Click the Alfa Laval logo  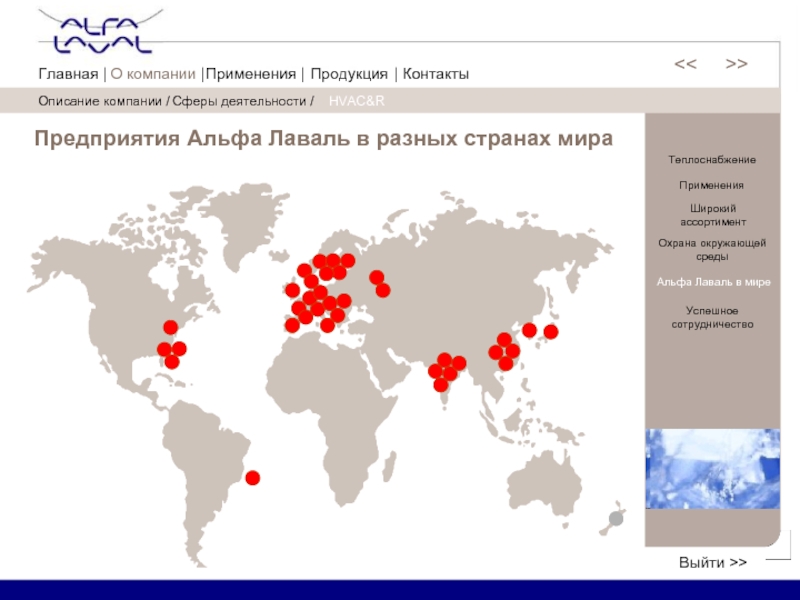coord(101,32)
